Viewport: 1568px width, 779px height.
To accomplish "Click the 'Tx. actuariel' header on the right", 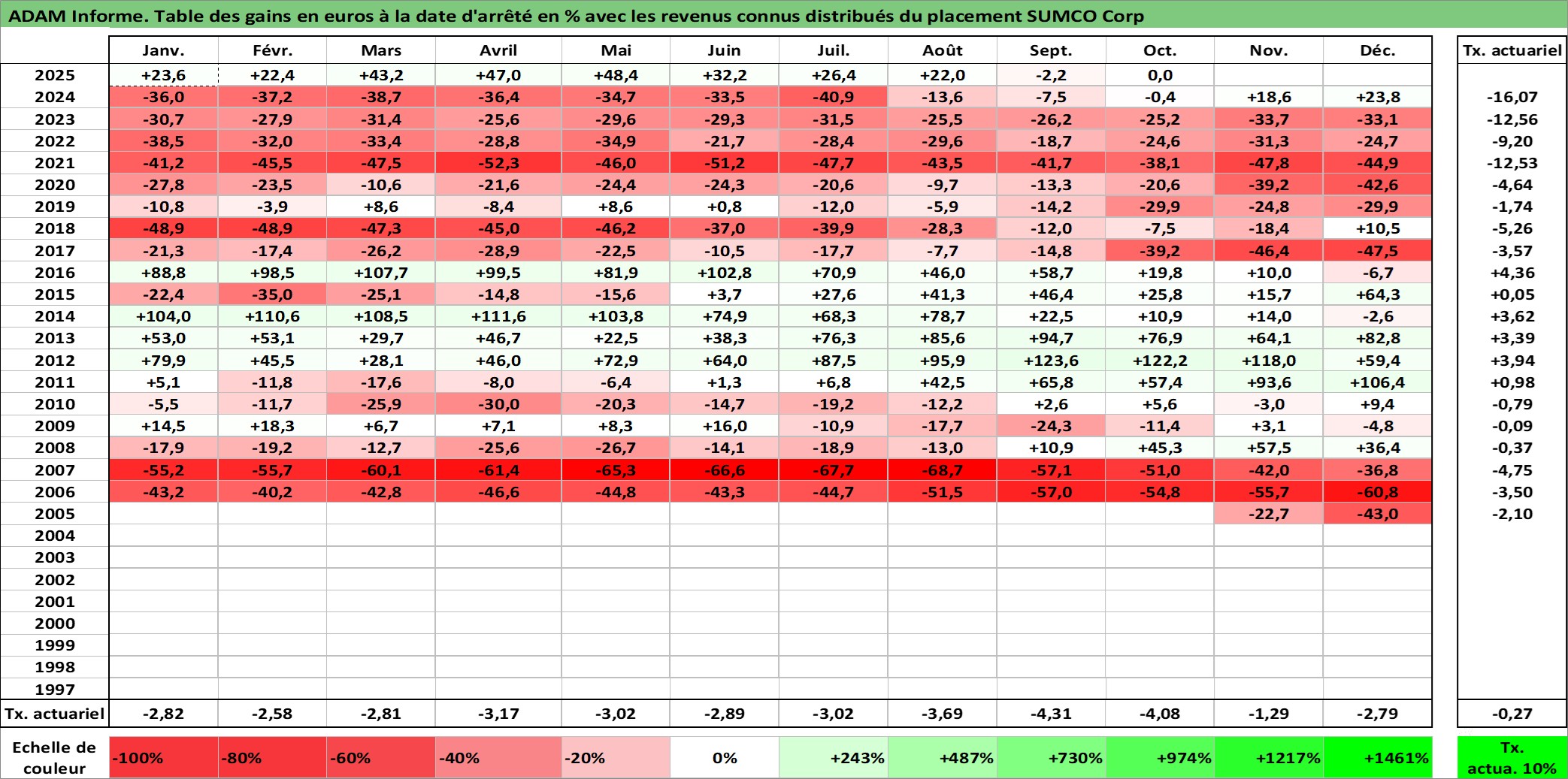I will click(x=1512, y=50).
